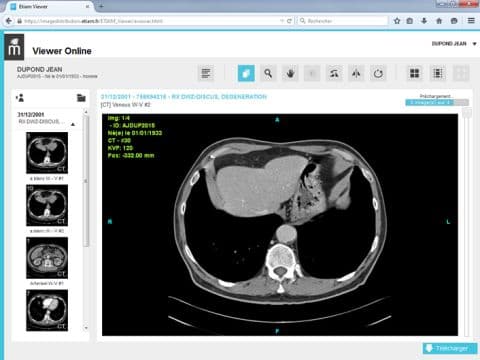Click the browser bookmark star icon

click(397, 21)
